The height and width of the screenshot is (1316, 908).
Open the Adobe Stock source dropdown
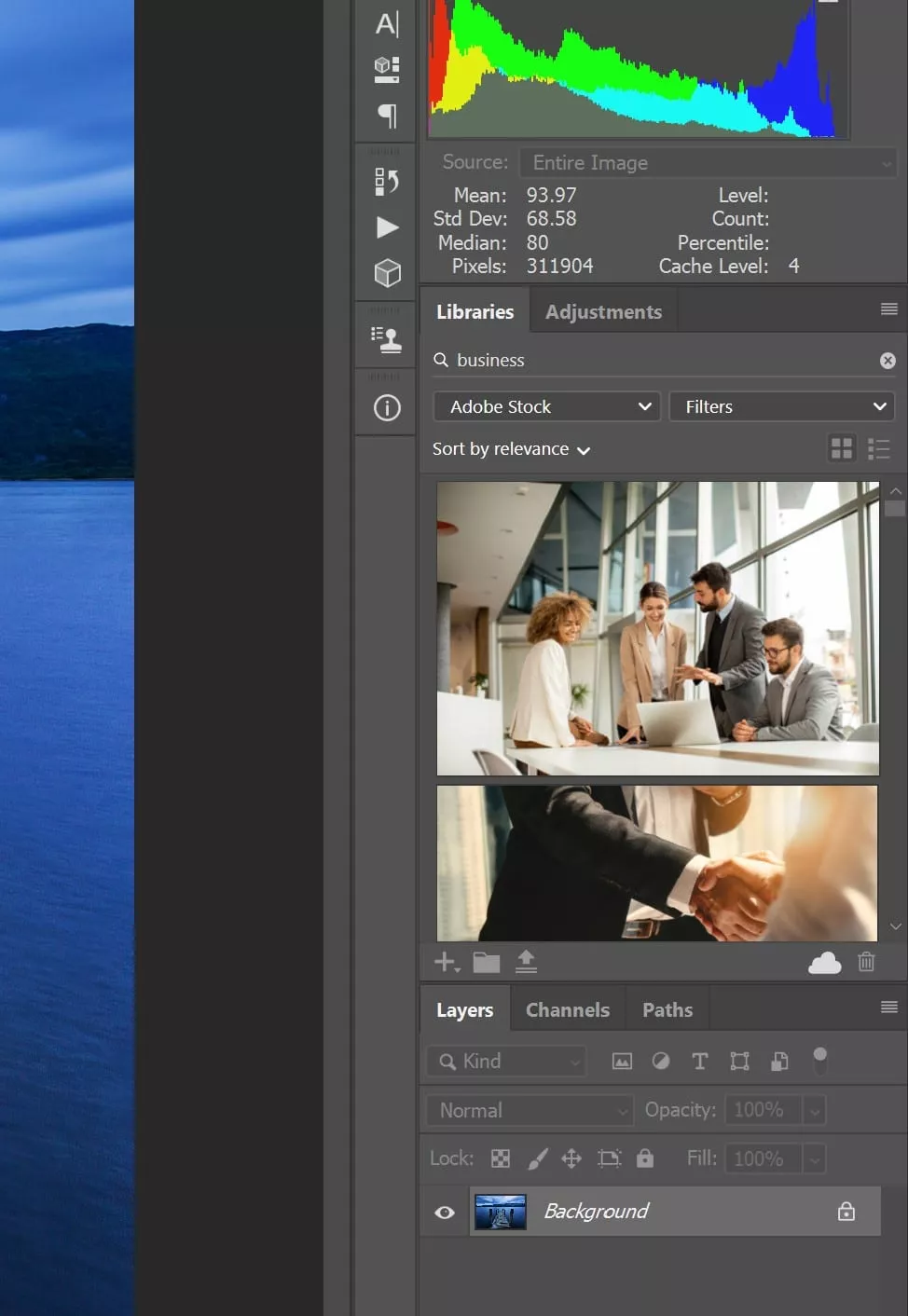click(x=547, y=406)
